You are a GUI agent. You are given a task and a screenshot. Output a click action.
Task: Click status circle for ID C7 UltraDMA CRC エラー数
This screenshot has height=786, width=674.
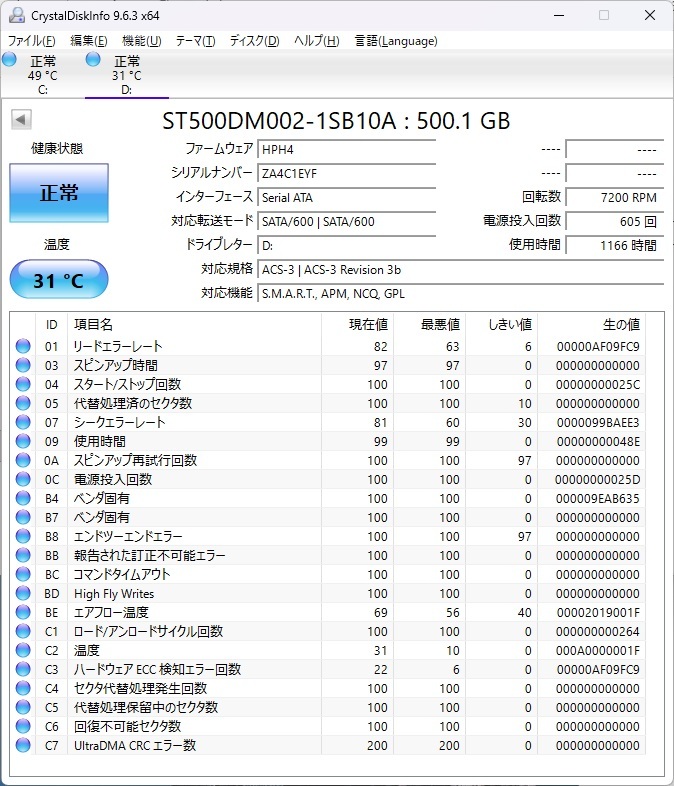pyautogui.click(x=23, y=745)
